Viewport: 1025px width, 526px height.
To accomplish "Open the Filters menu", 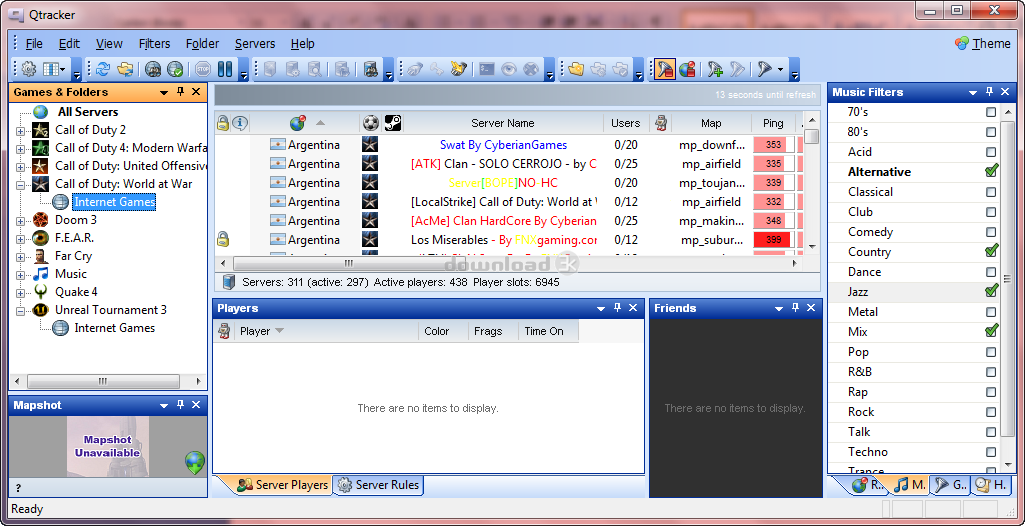I will [x=154, y=44].
